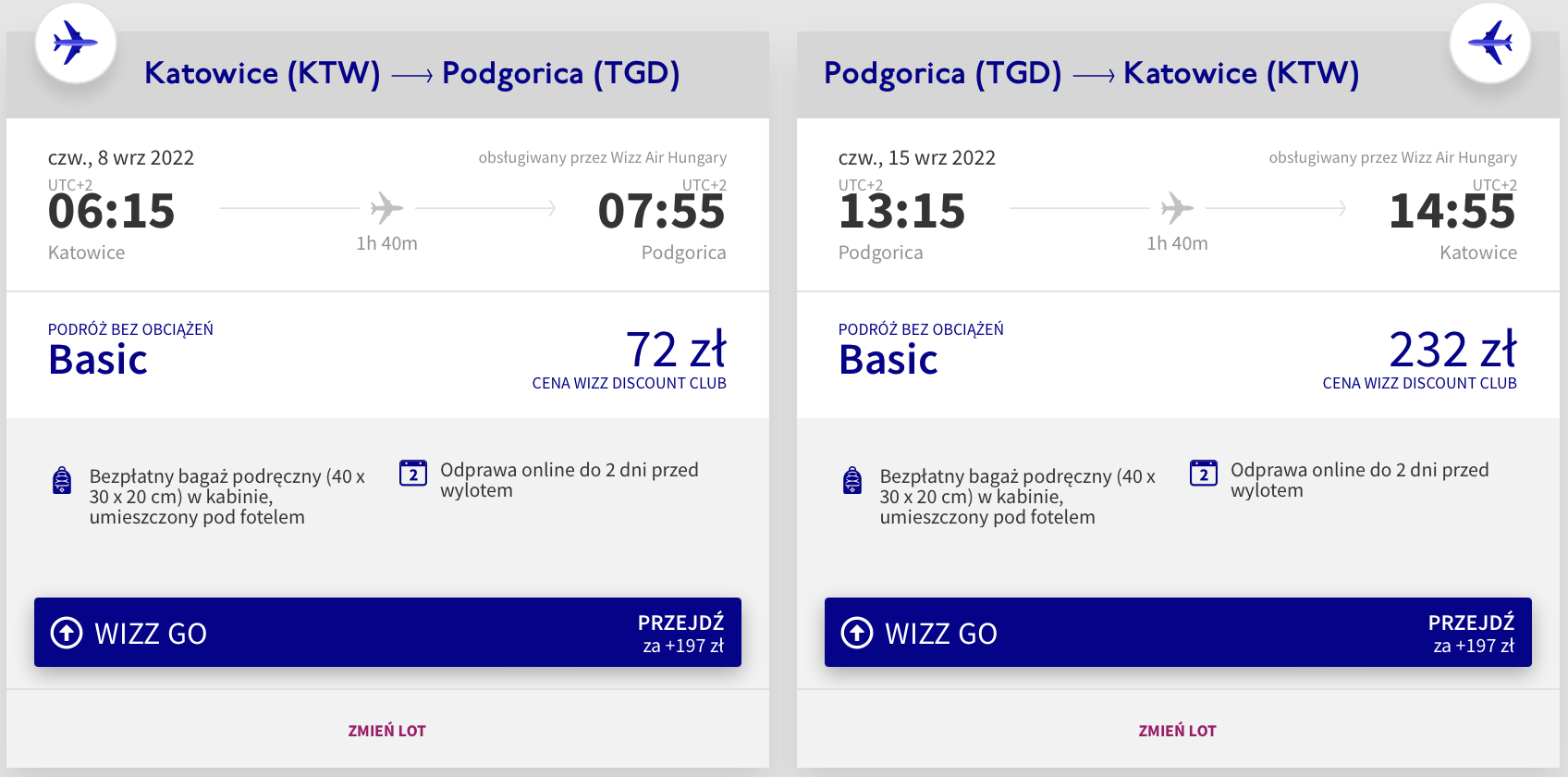Click the Podgorica (TGD) → Katowice (KTW) header
This screenshot has height=777, width=1568.
tap(1091, 74)
